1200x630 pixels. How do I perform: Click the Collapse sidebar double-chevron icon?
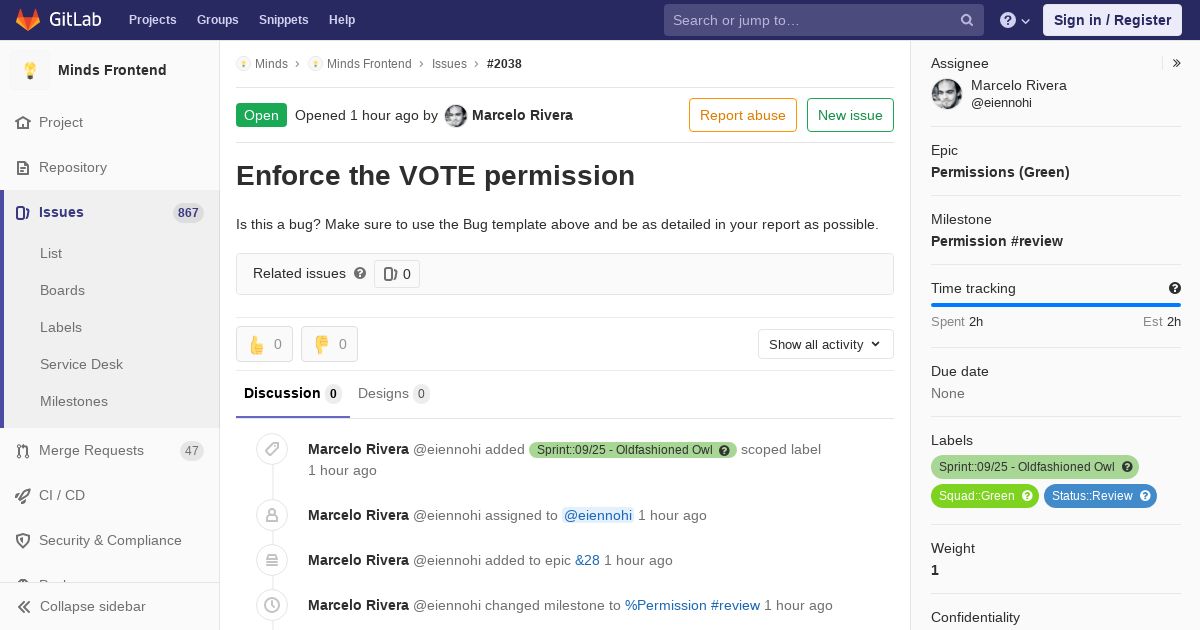click(x=24, y=606)
